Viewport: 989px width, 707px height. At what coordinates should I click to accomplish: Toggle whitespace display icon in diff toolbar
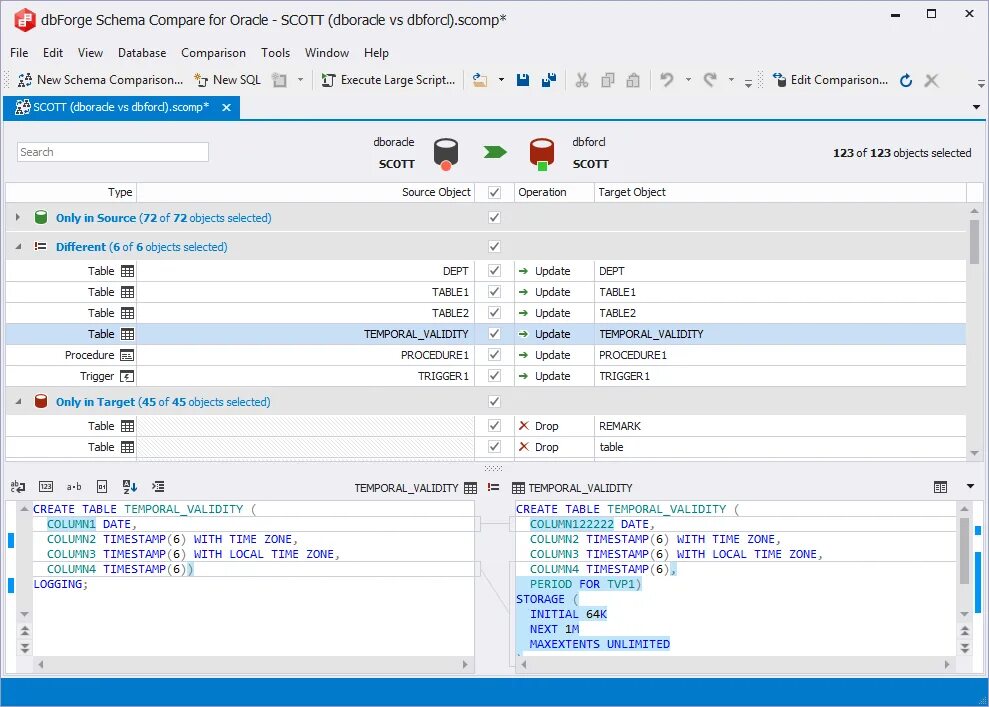pyautogui.click(x=18, y=486)
